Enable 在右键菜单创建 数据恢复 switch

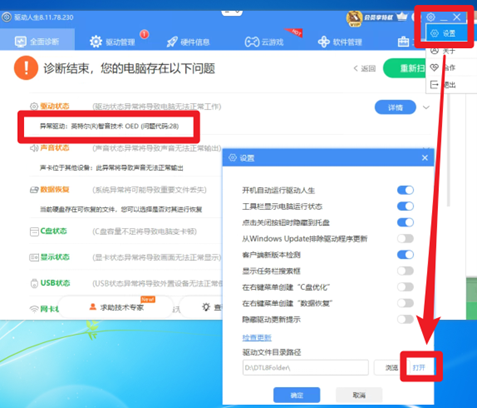tap(405, 303)
